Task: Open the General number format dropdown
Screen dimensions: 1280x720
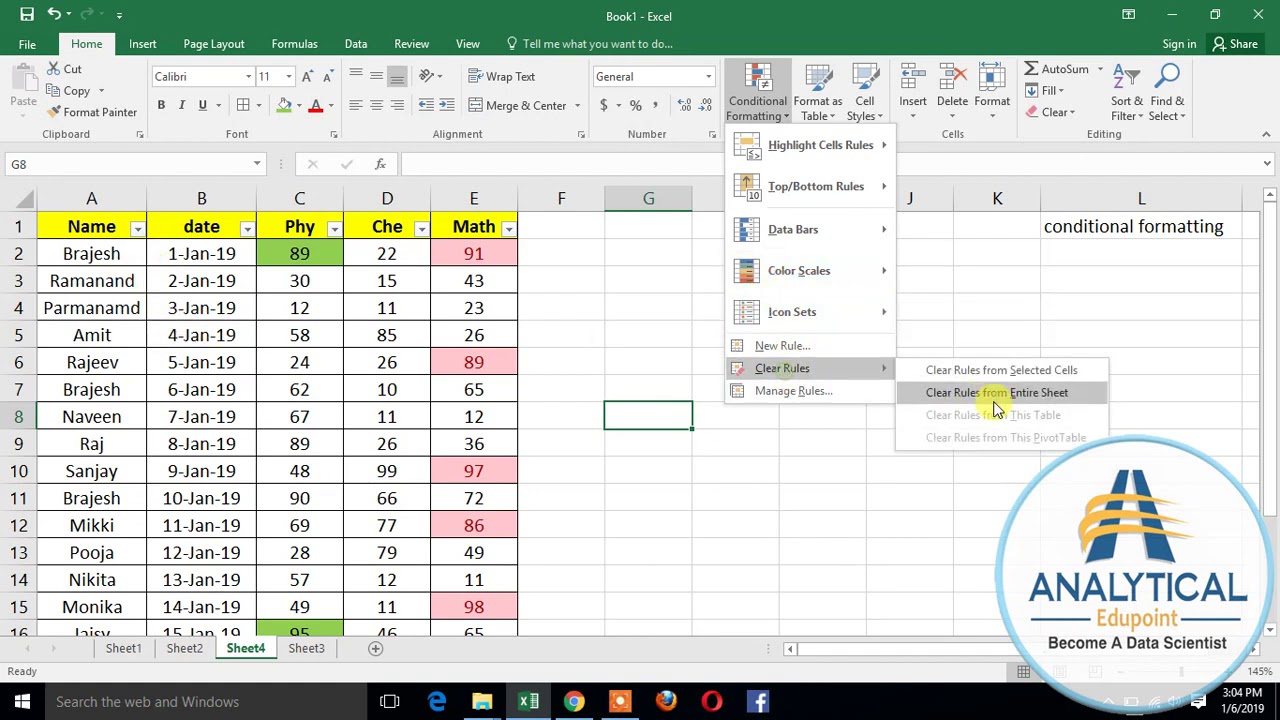Action: (x=708, y=77)
